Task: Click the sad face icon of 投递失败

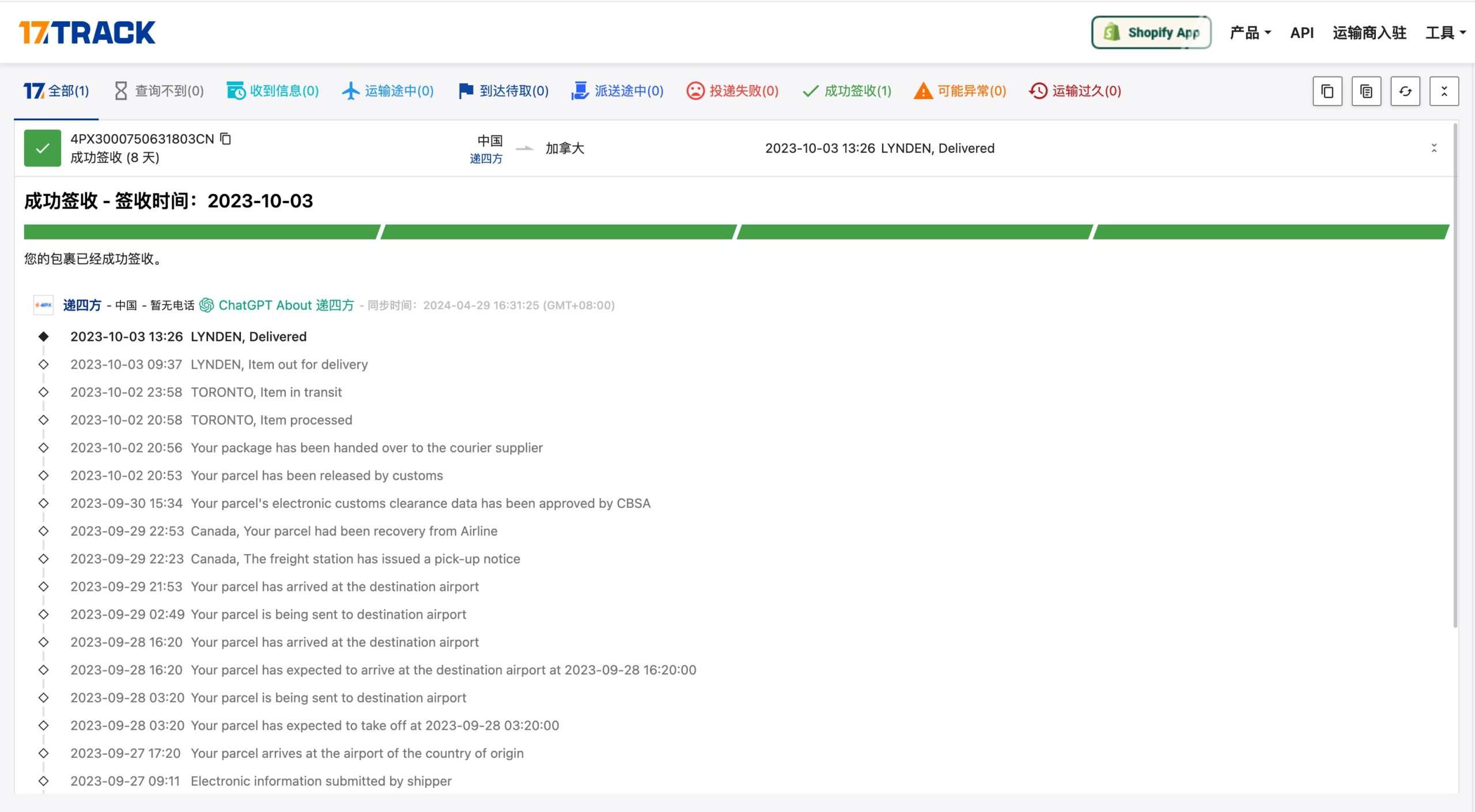Action: click(x=695, y=91)
